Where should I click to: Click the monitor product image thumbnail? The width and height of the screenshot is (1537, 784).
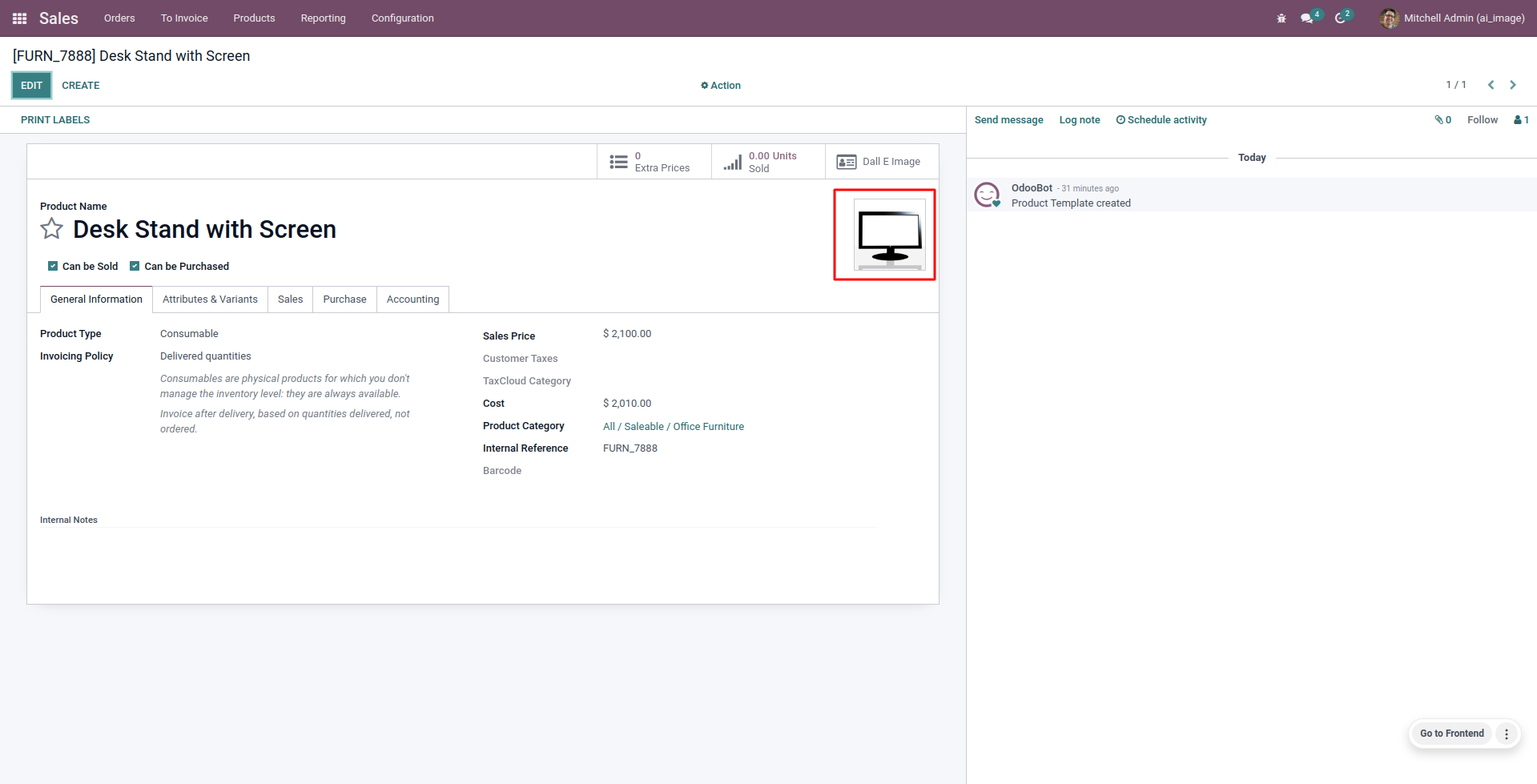pos(889,235)
